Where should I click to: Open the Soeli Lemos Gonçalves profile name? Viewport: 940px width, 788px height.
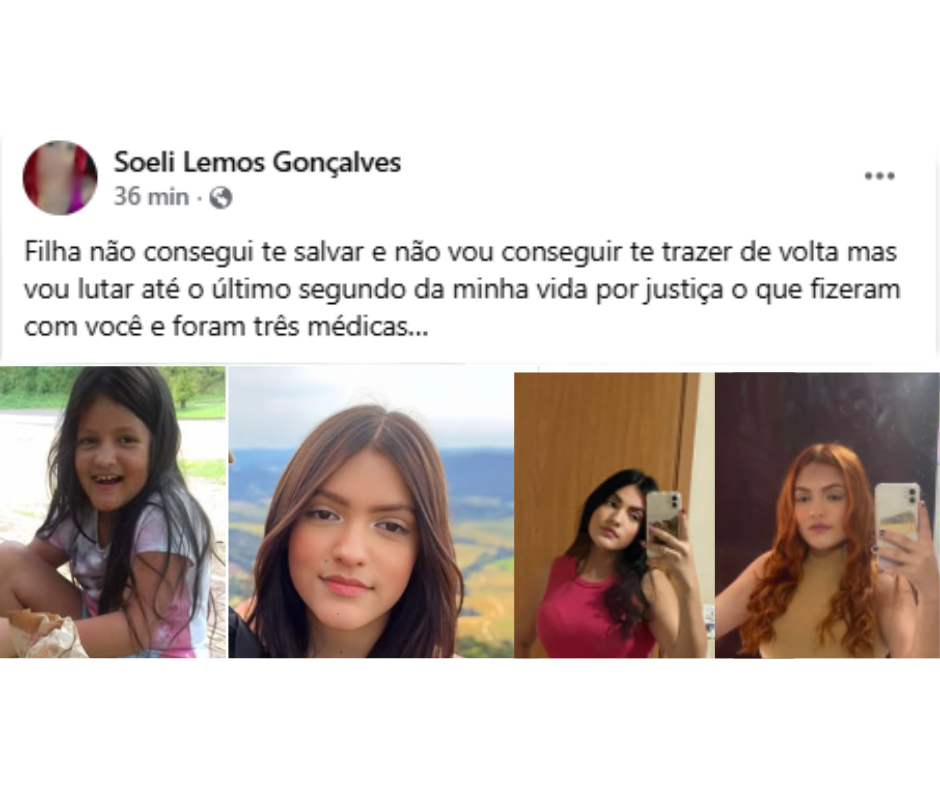pos(257,163)
